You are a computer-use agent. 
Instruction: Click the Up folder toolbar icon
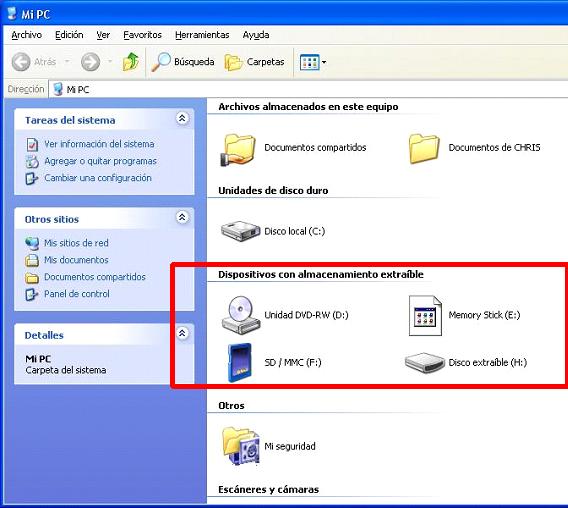131,62
